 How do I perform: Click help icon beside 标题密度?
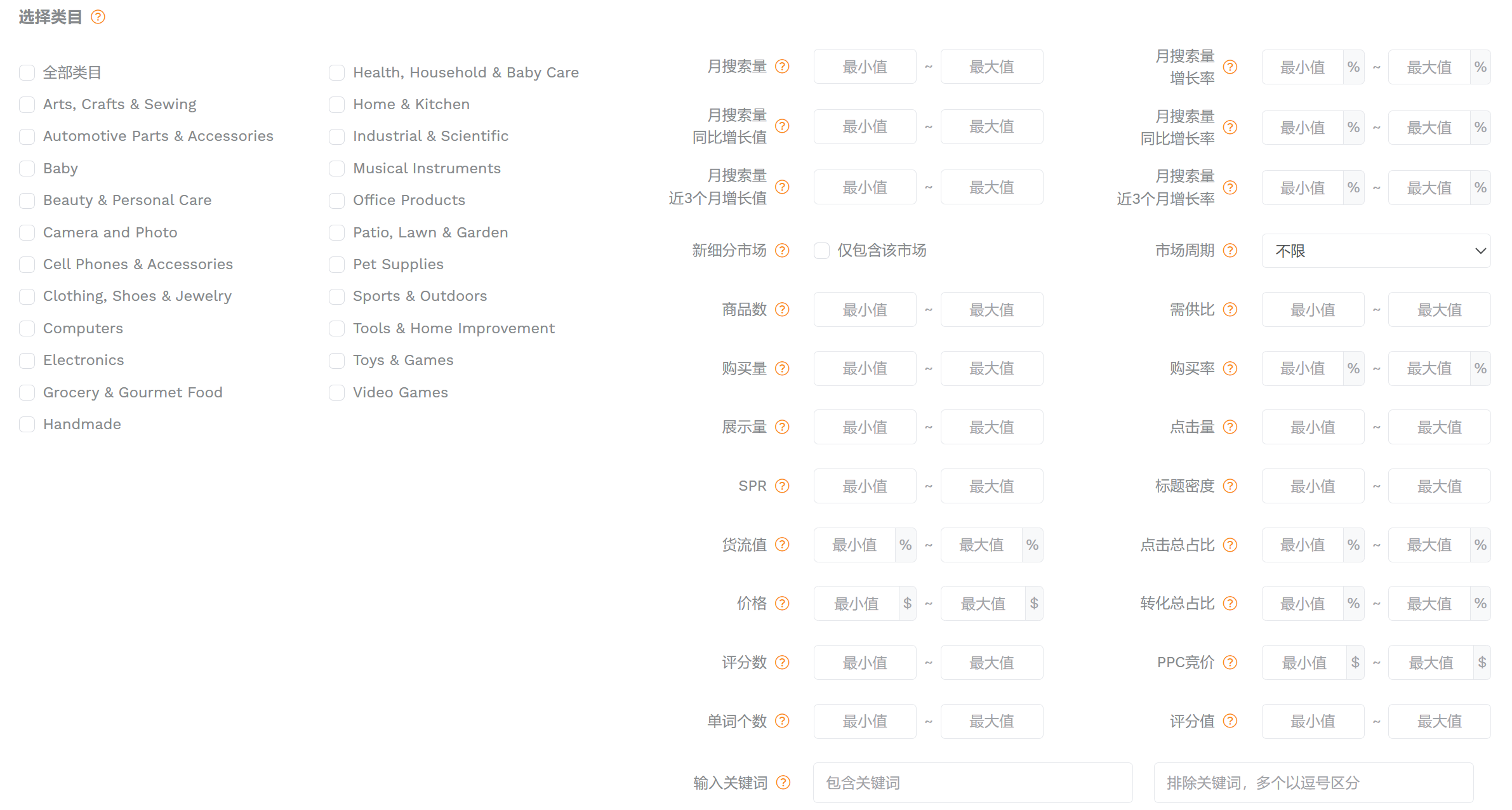1230,486
